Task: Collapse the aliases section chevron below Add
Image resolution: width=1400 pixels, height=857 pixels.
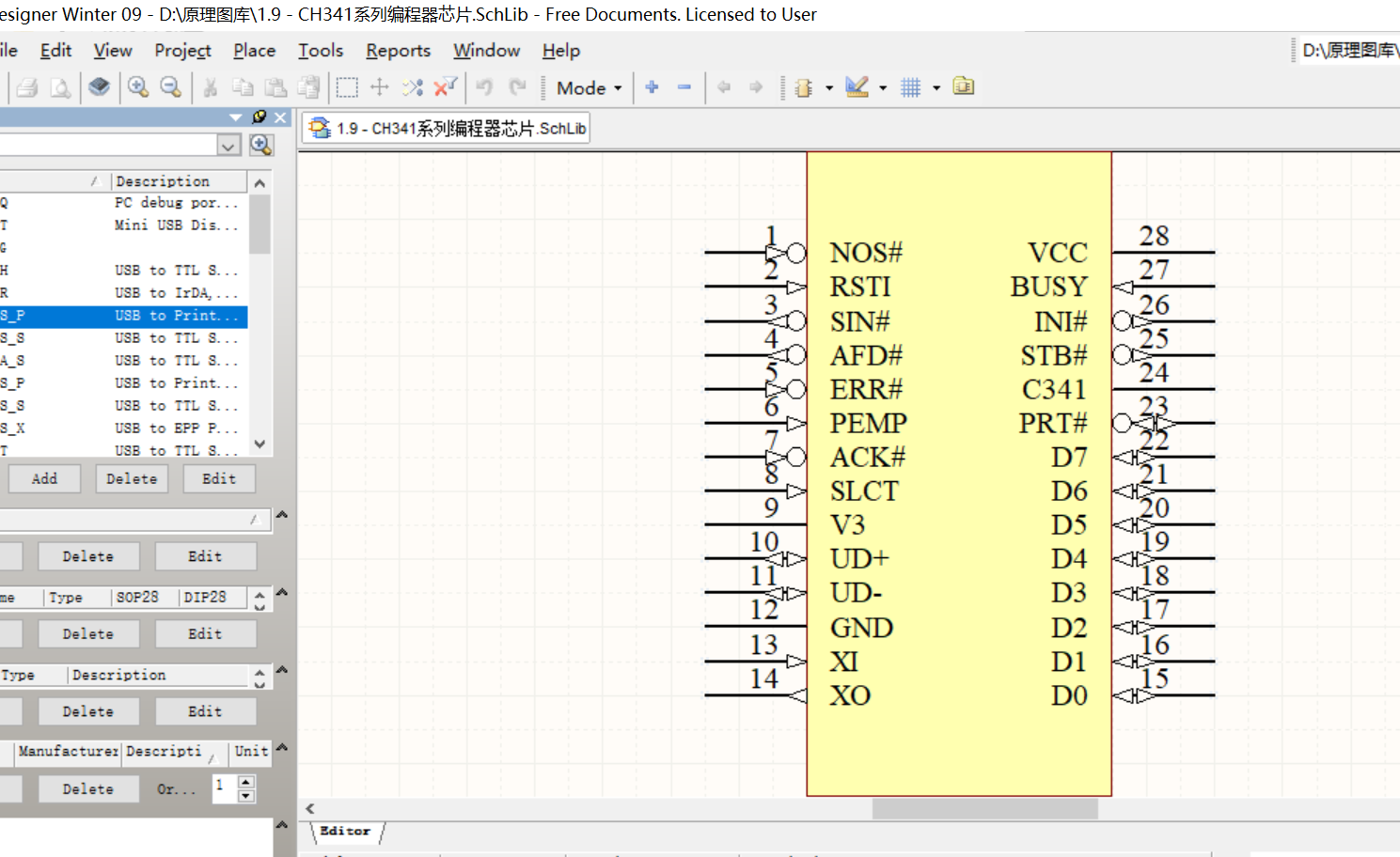Action: 281,515
